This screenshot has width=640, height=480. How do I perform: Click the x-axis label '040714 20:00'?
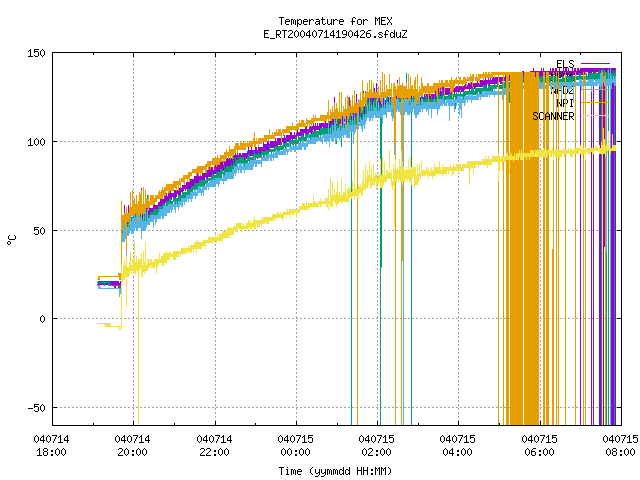pos(133,446)
